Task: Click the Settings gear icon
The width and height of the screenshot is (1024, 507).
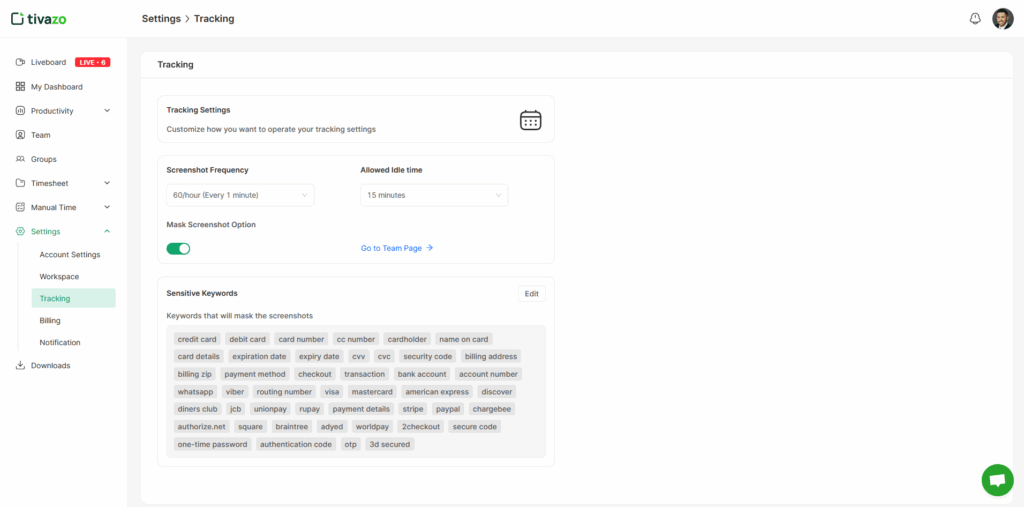Action: coord(20,232)
